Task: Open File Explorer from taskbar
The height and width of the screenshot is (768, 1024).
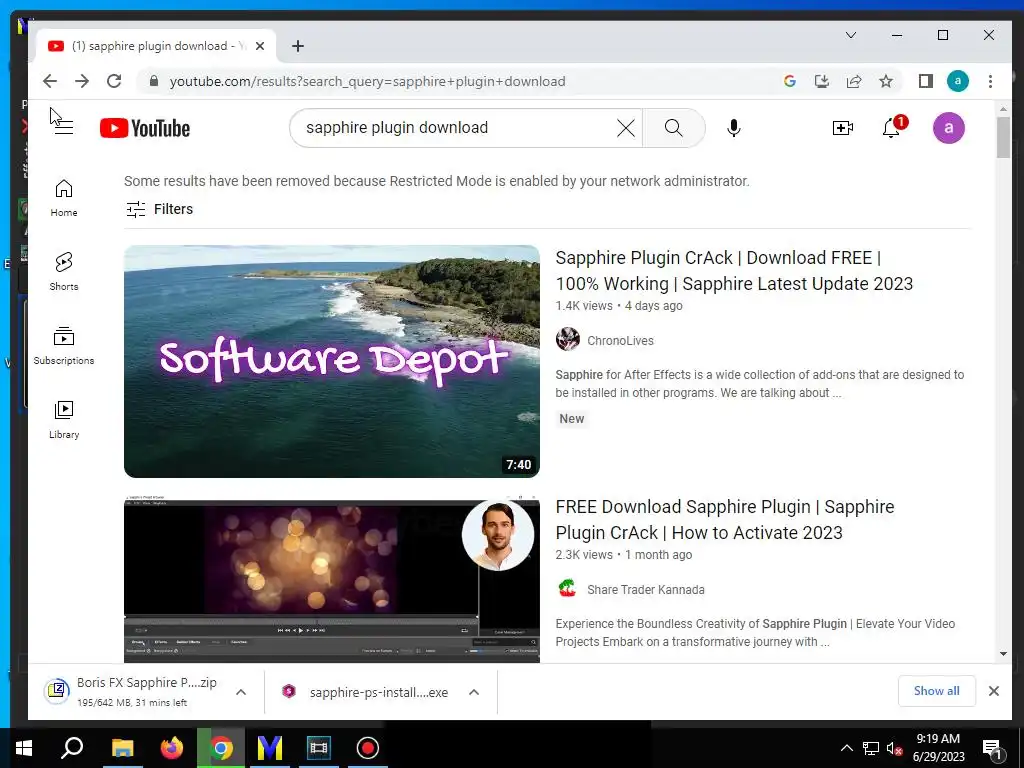Action: [122, 748]
